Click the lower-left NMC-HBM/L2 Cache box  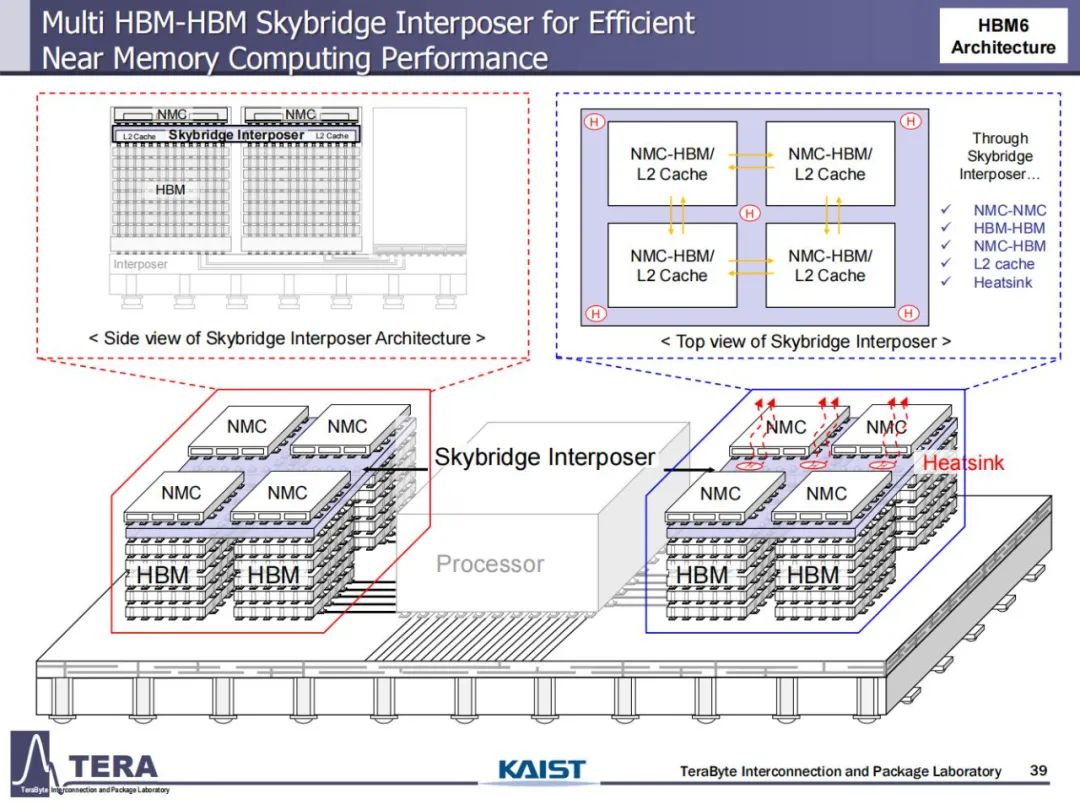(x=672, y=265)
